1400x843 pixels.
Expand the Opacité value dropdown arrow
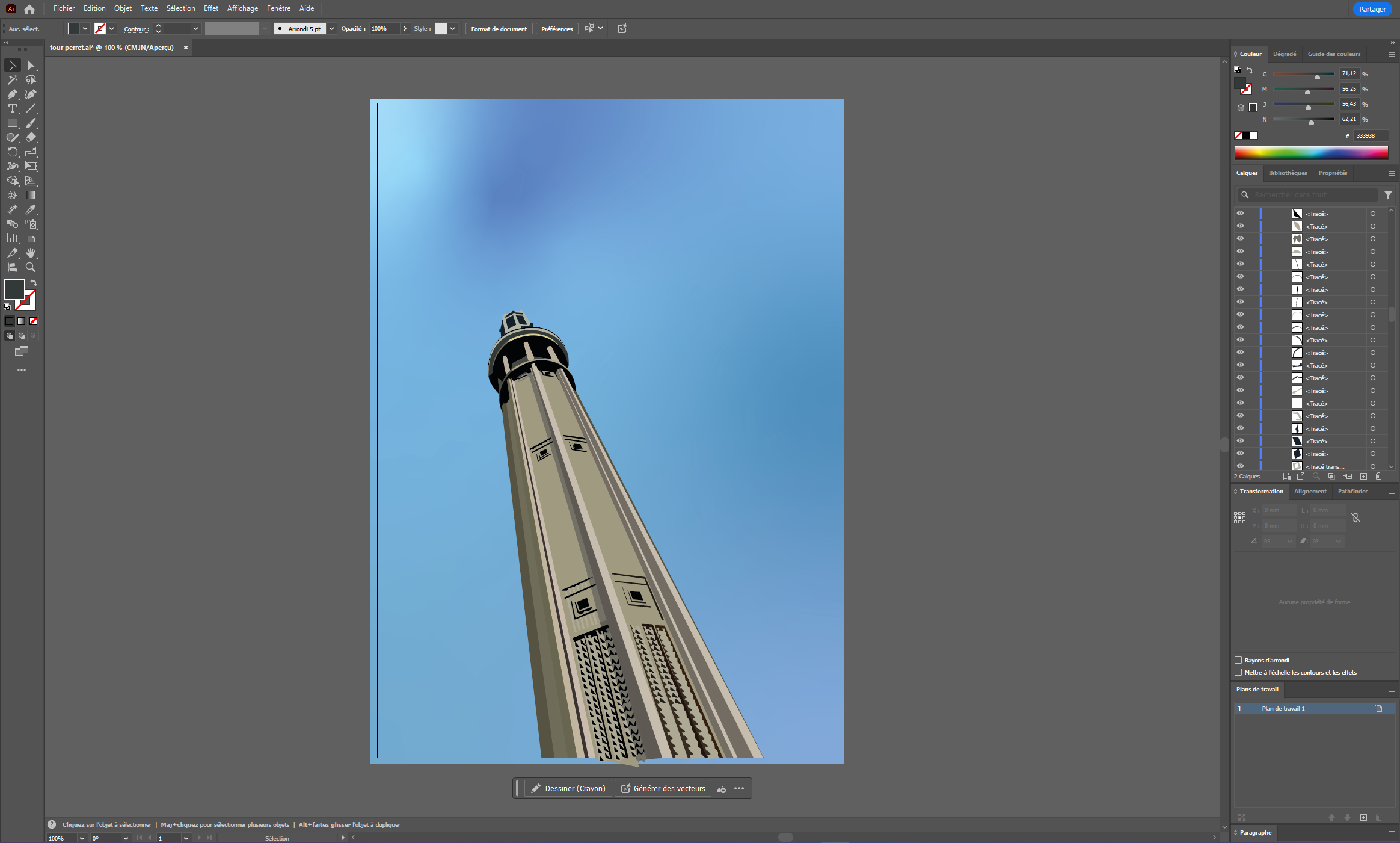(x=405, y=29)
